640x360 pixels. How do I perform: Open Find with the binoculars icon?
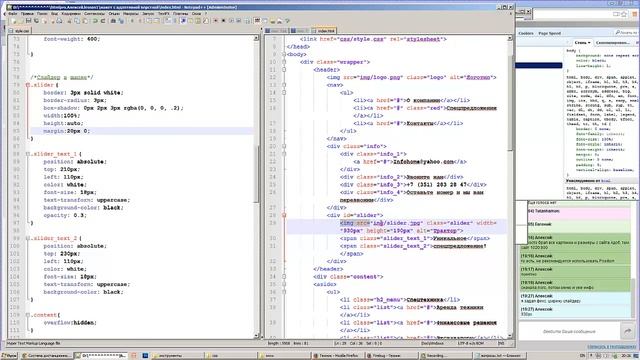point(113,20)
